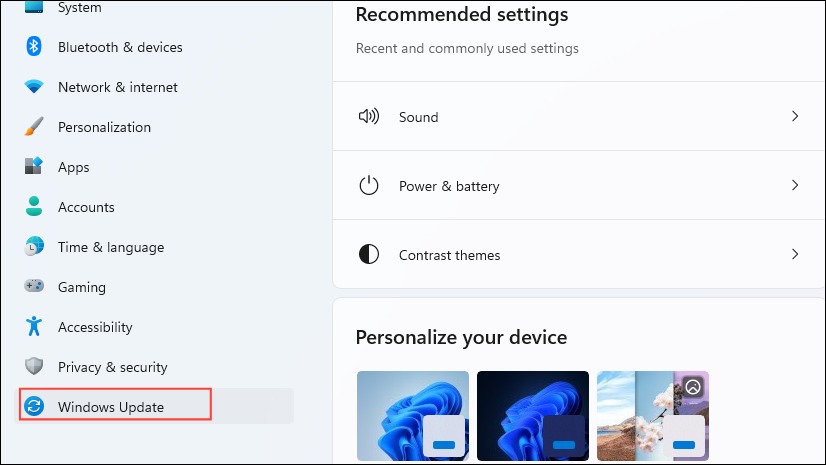
Task: Select the light Windows bloom theme thumbnail
Action: point(412,416)
